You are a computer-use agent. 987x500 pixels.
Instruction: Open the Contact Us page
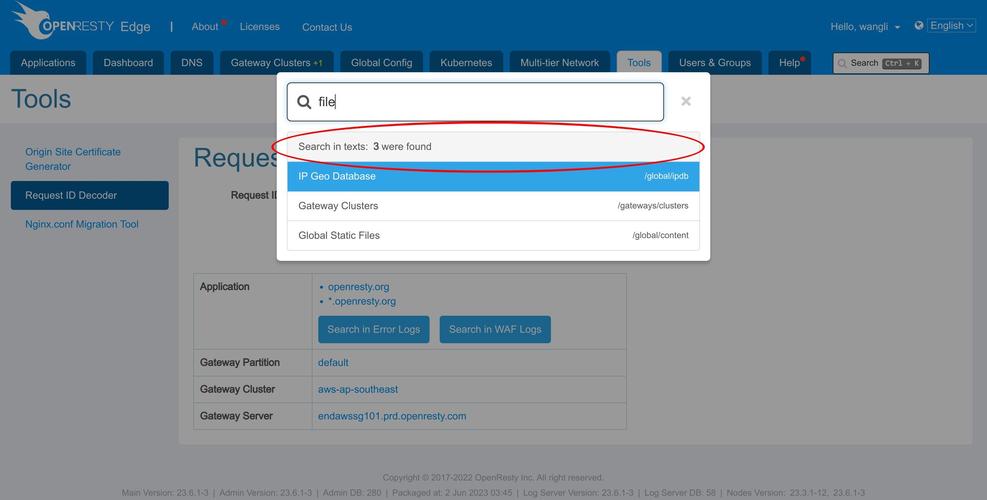[327, 27]
